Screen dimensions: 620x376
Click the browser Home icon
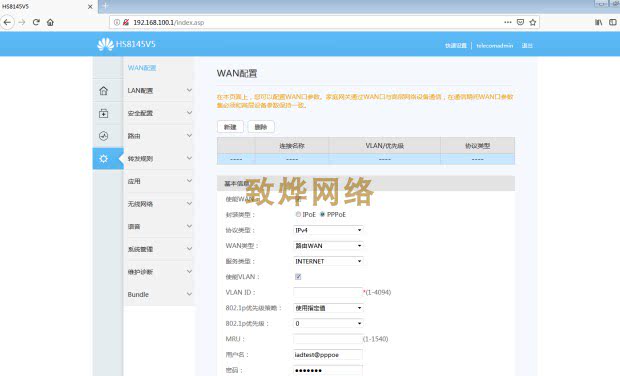[x=50, y=22]
